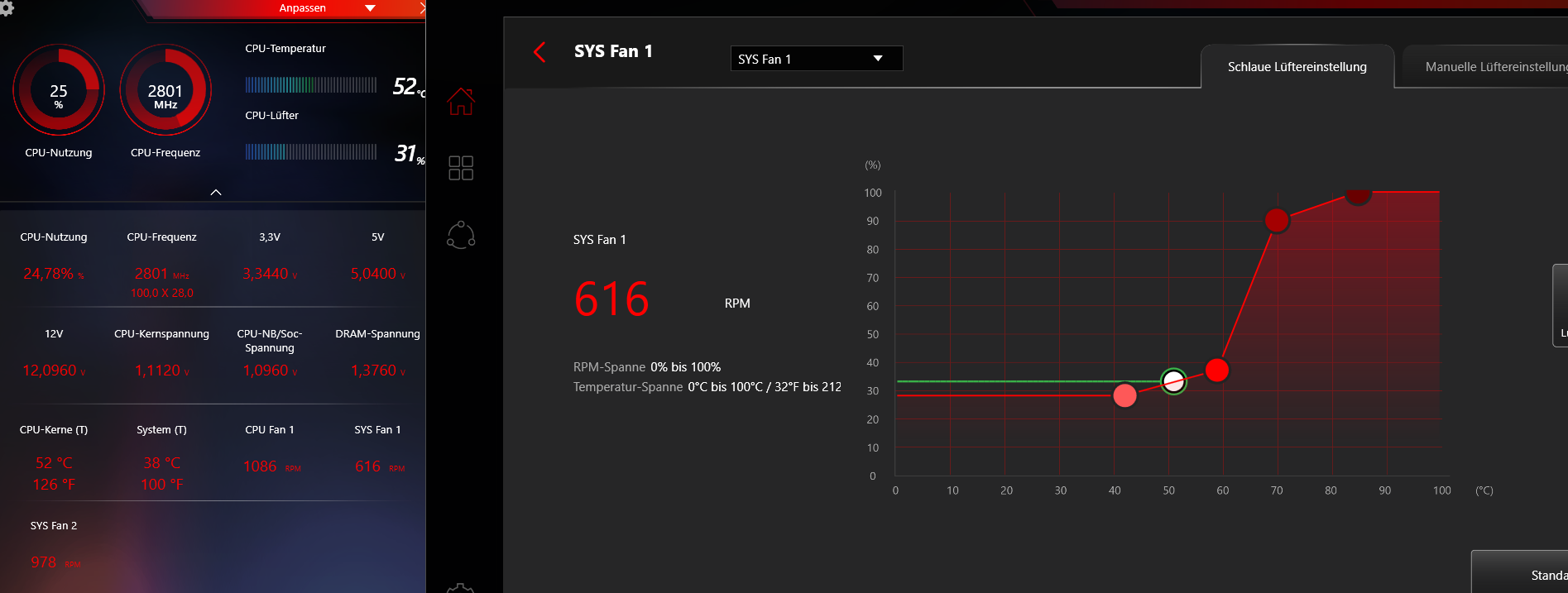The width and height of the screenshot is (1568, 593).
Task: Click the 5,0400 V value
Action: 378,274
